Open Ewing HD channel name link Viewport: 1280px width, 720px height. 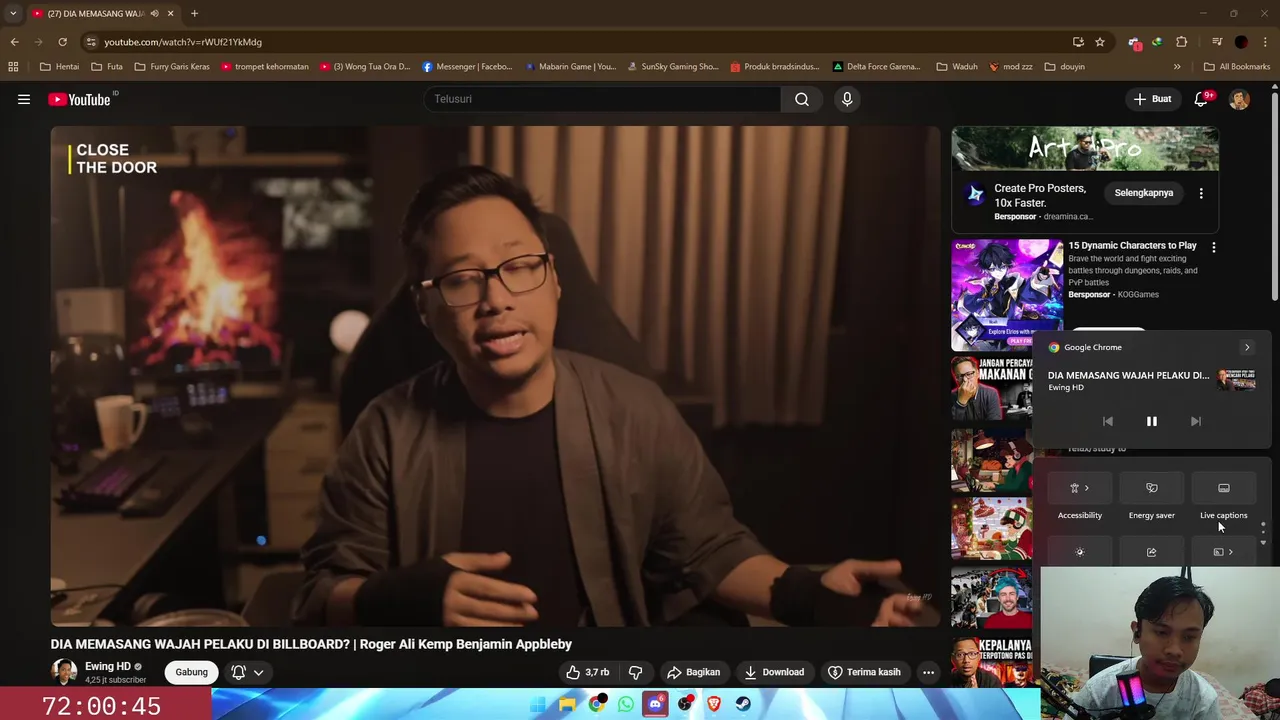tap(108, 666)
